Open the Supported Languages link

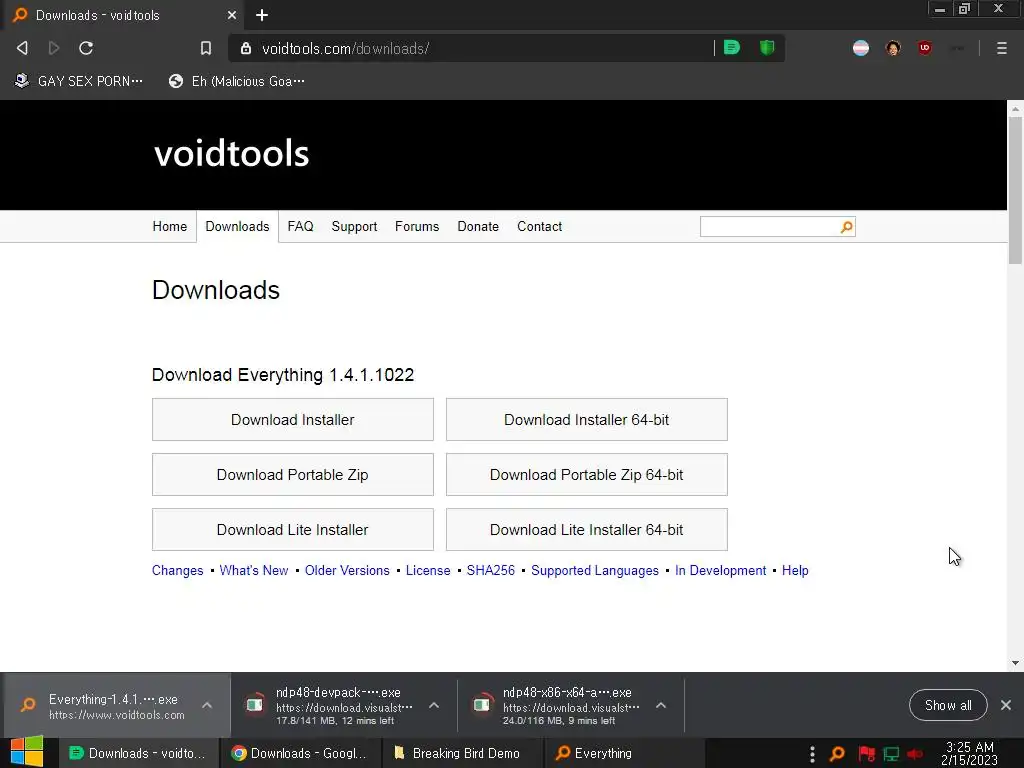(595, 570)
